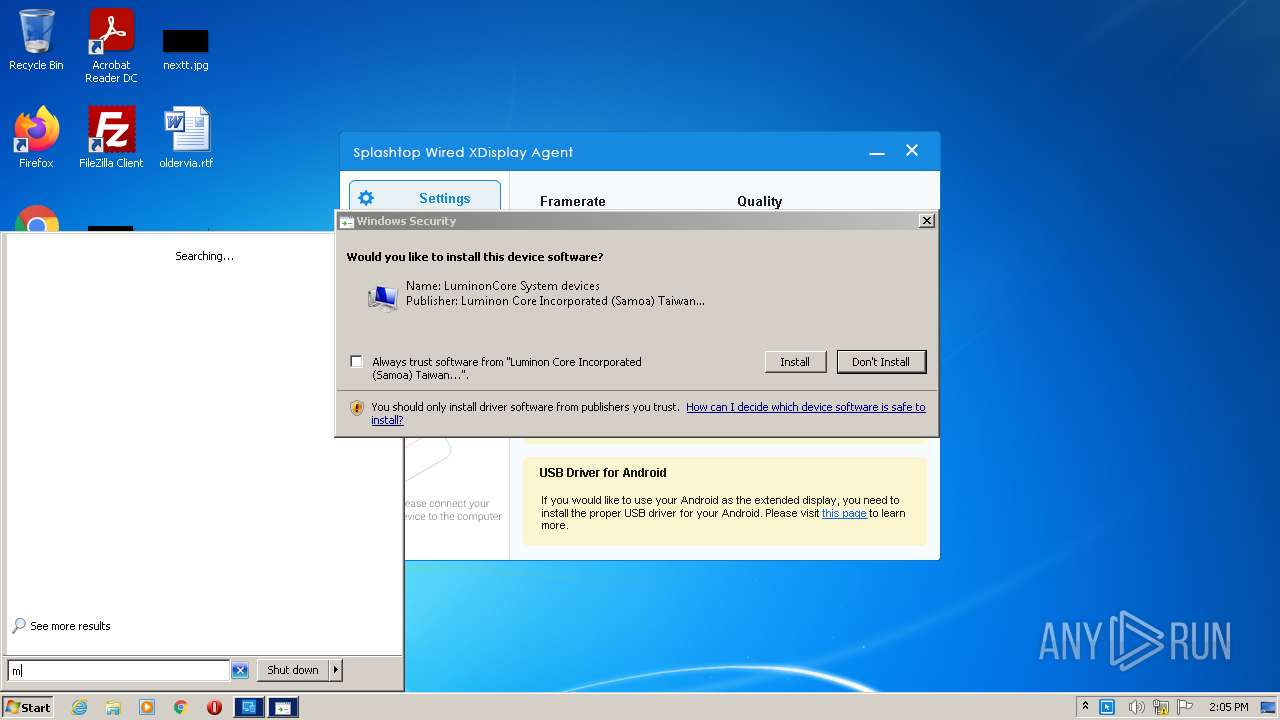The image size is (1280, 720).
Task: Switch to Splashtop XDisplay taskbar button
Action: pyautogui.click(x=248, y=707)
